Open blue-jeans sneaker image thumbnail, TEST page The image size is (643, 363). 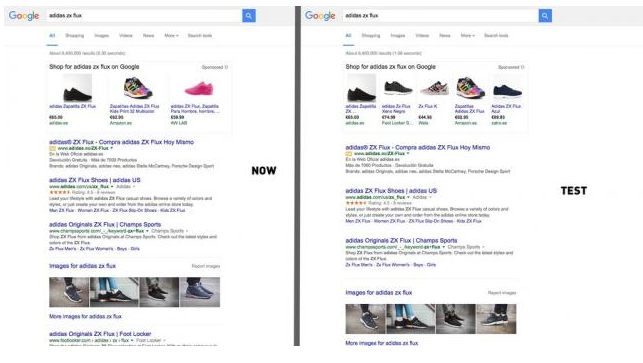tap(410, 319)
